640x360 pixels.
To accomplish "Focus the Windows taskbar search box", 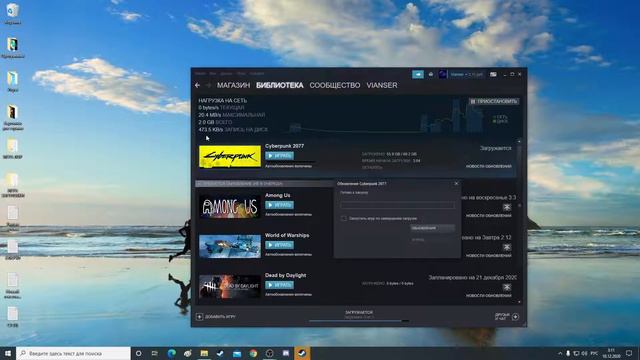I will coord(73,353).
